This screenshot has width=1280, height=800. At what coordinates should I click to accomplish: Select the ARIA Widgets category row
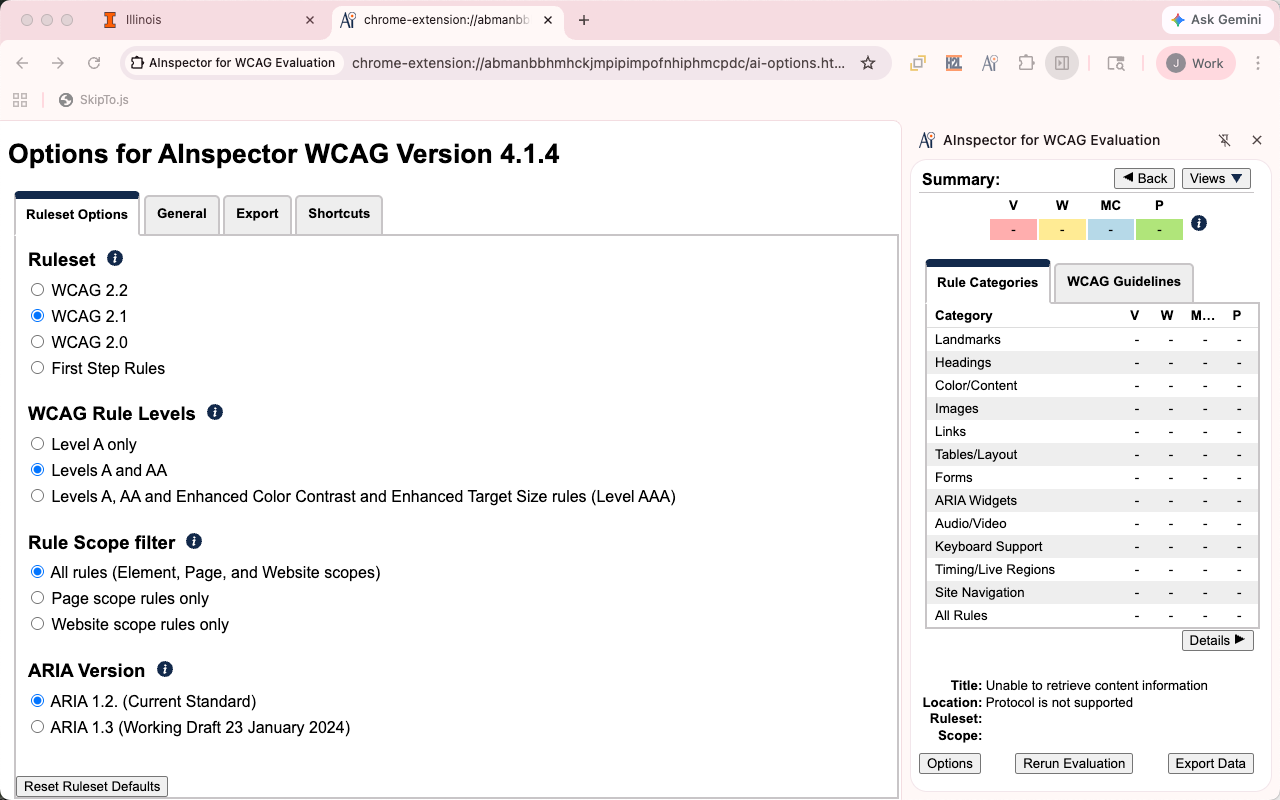pyautogui.click(x=1092, y=501)
